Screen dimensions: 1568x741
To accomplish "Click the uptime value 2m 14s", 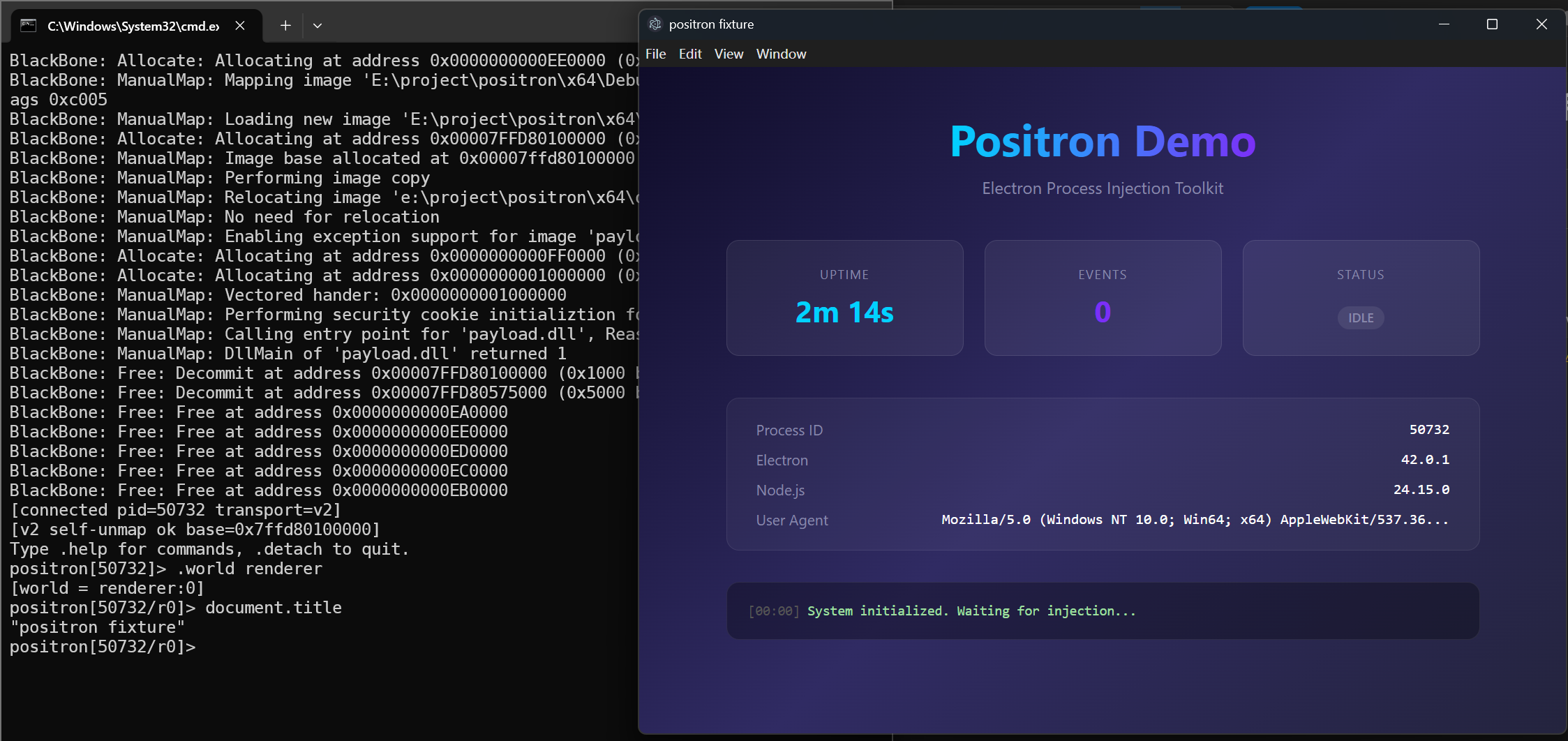I will coord(844,312).
